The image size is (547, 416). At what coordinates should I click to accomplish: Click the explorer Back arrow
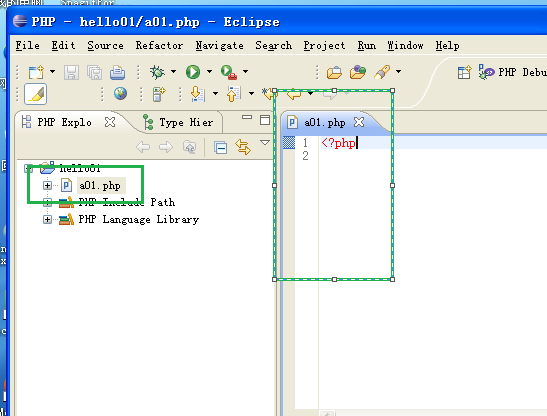point(143,147)
